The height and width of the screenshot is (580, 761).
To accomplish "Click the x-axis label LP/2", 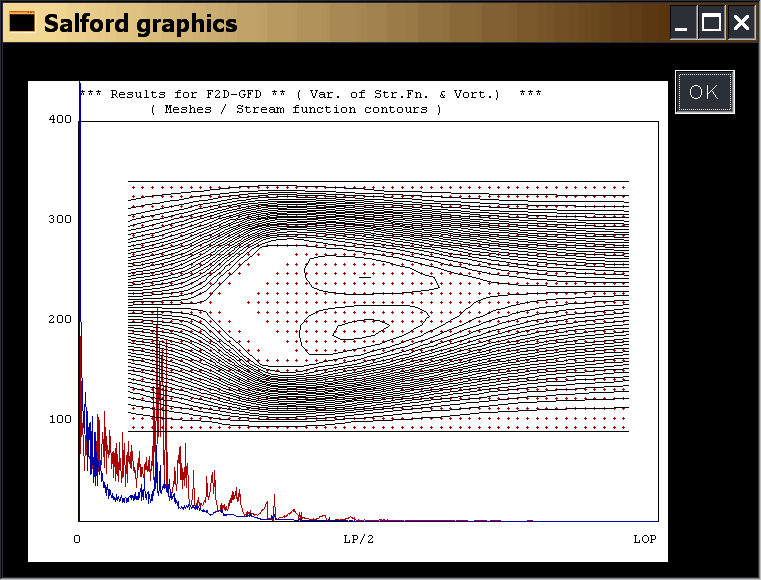I will tap(359, 539).
